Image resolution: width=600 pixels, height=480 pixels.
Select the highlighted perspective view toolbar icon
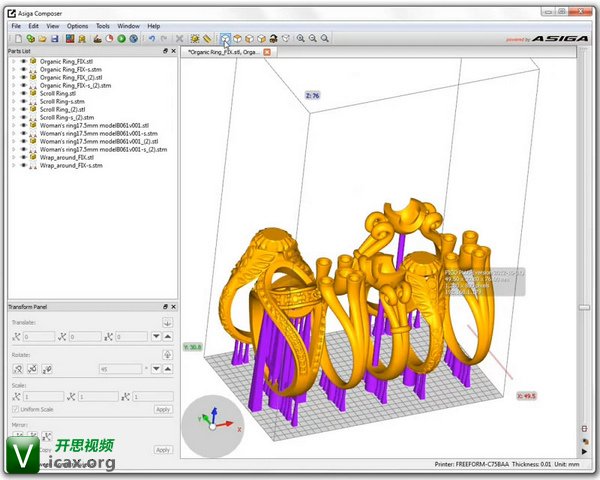pyautogui.click(x=224, y=38)
